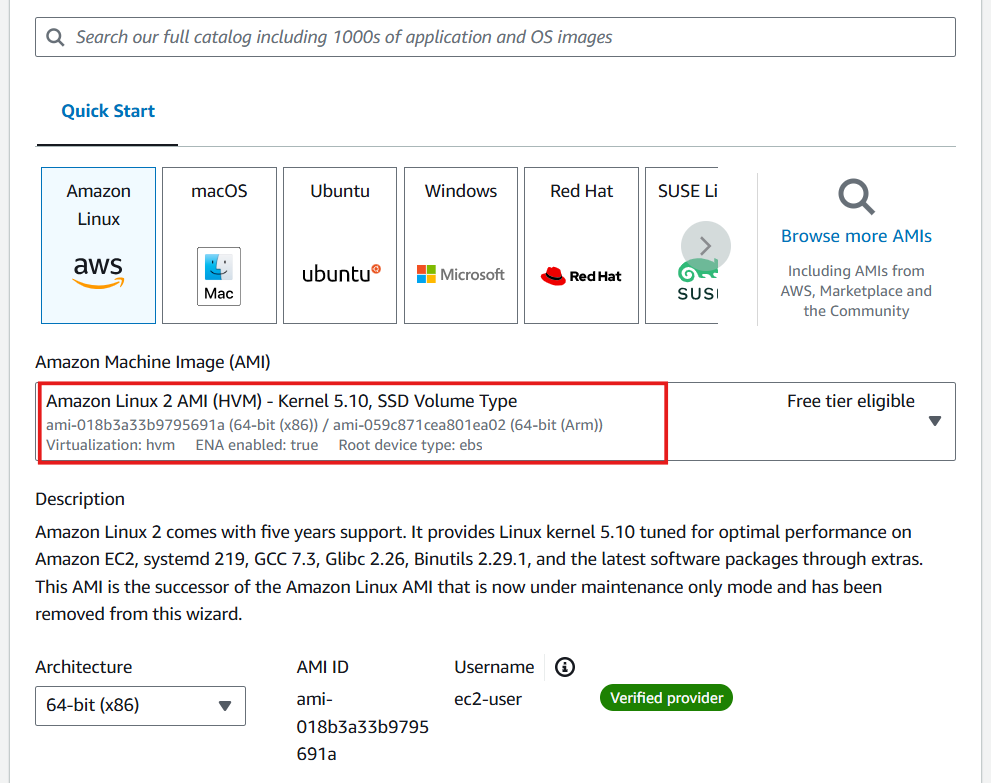Click the ec2-user username value
This screenshot has width=991, height=783.
[x=488, y=700]
